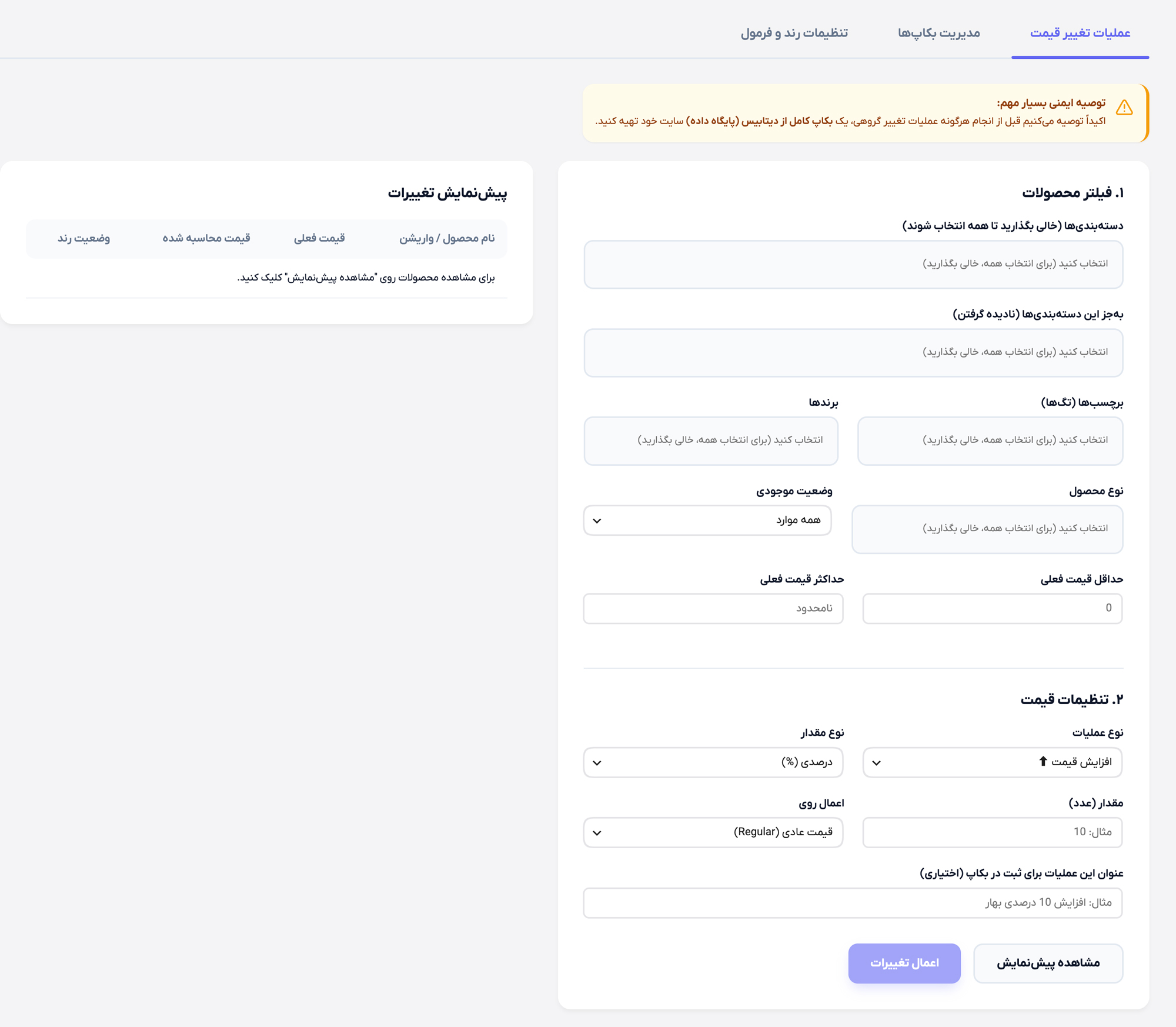Click the برندها selection field

(711, 441)
